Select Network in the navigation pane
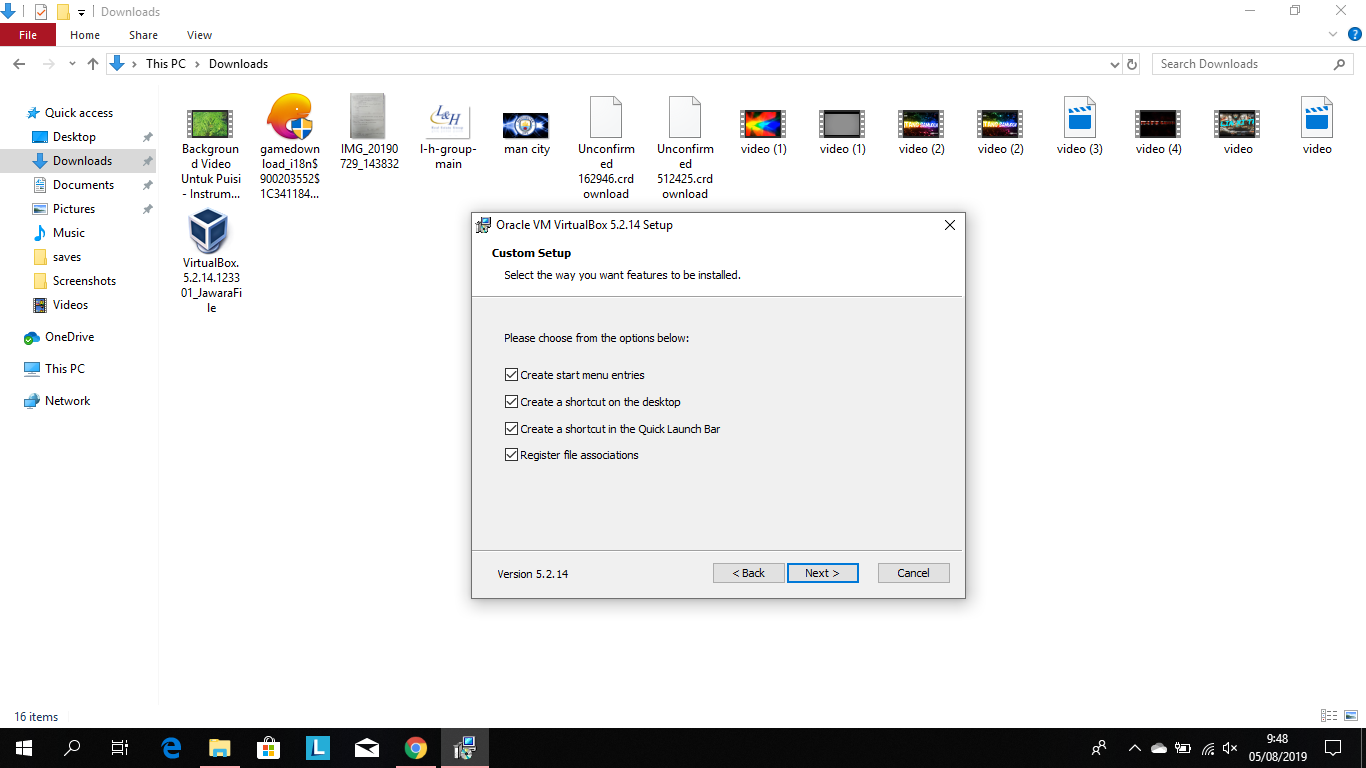This screenshot has width=1366, height=768. pyautogui.click(x=67, y=401)
